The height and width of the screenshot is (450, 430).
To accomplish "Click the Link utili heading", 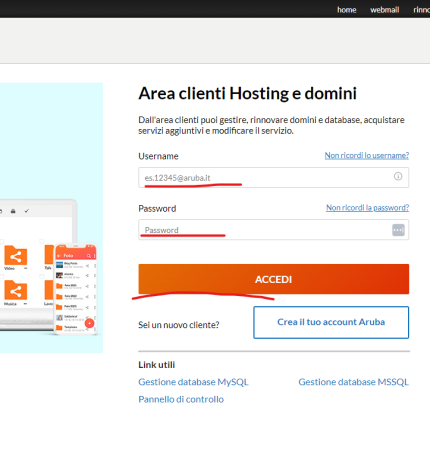I will 157,365.
